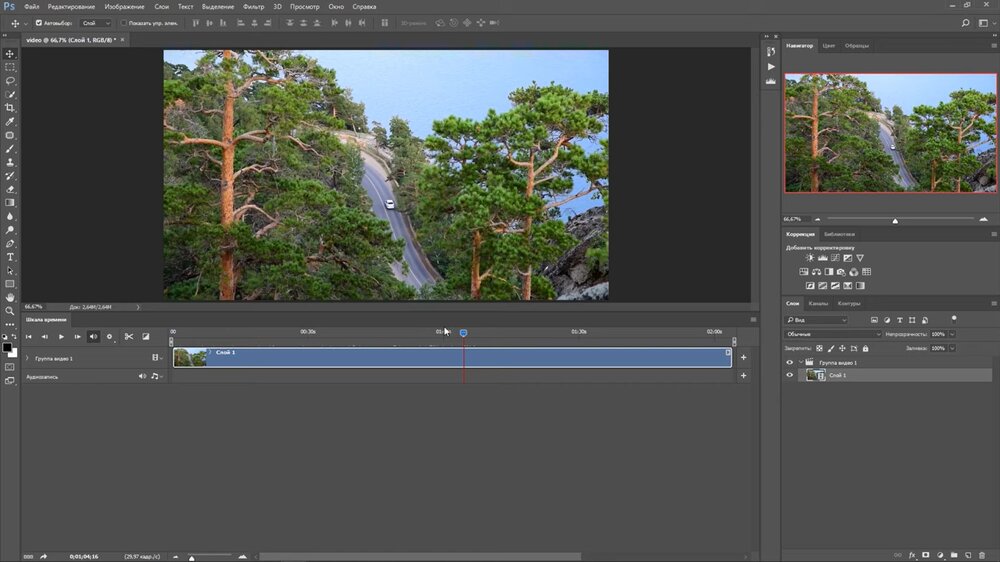Jump to first frame in timeline

pos(28,337)
